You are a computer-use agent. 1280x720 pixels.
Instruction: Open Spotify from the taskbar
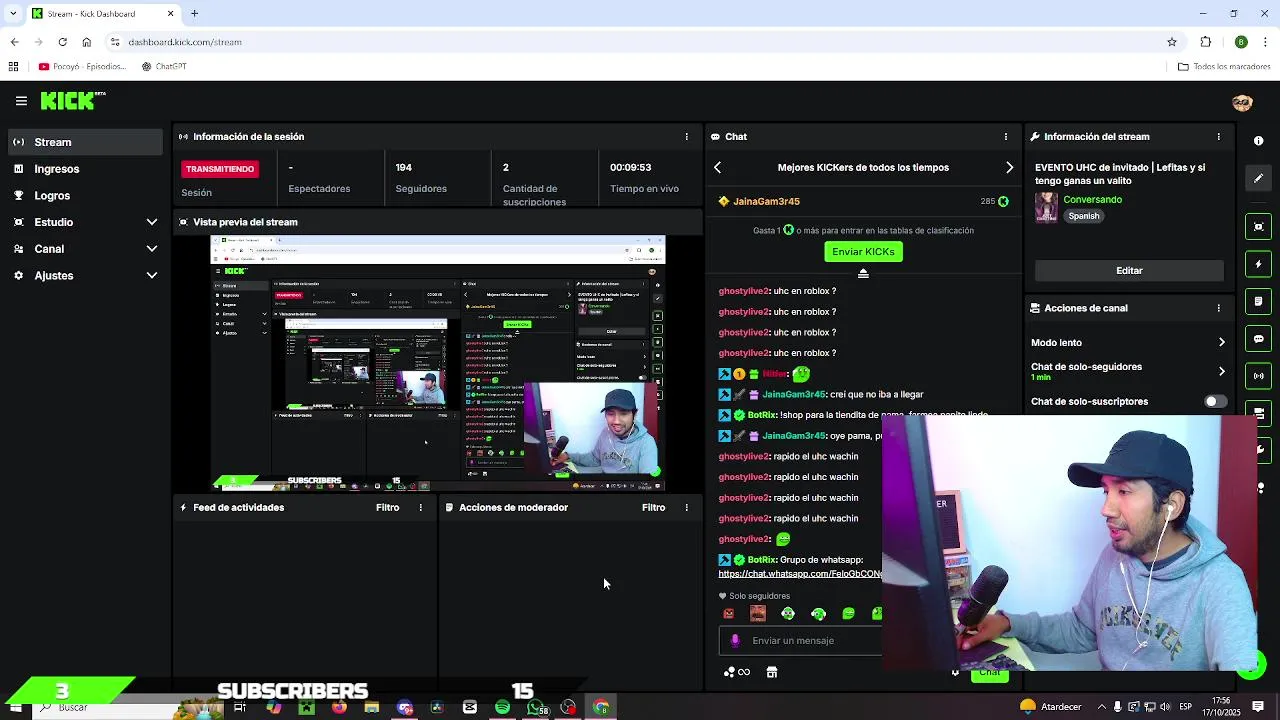click(x=502, y=708)
